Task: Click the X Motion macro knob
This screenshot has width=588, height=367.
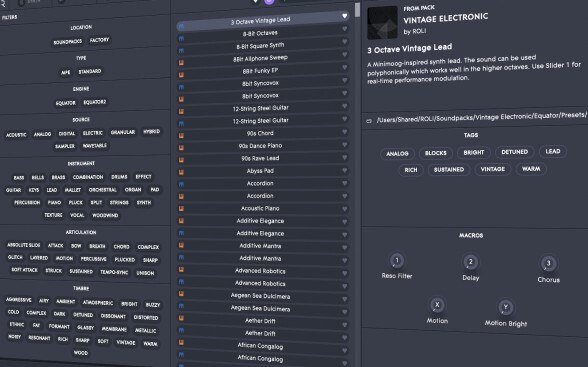Action: (x=437, y=305)
